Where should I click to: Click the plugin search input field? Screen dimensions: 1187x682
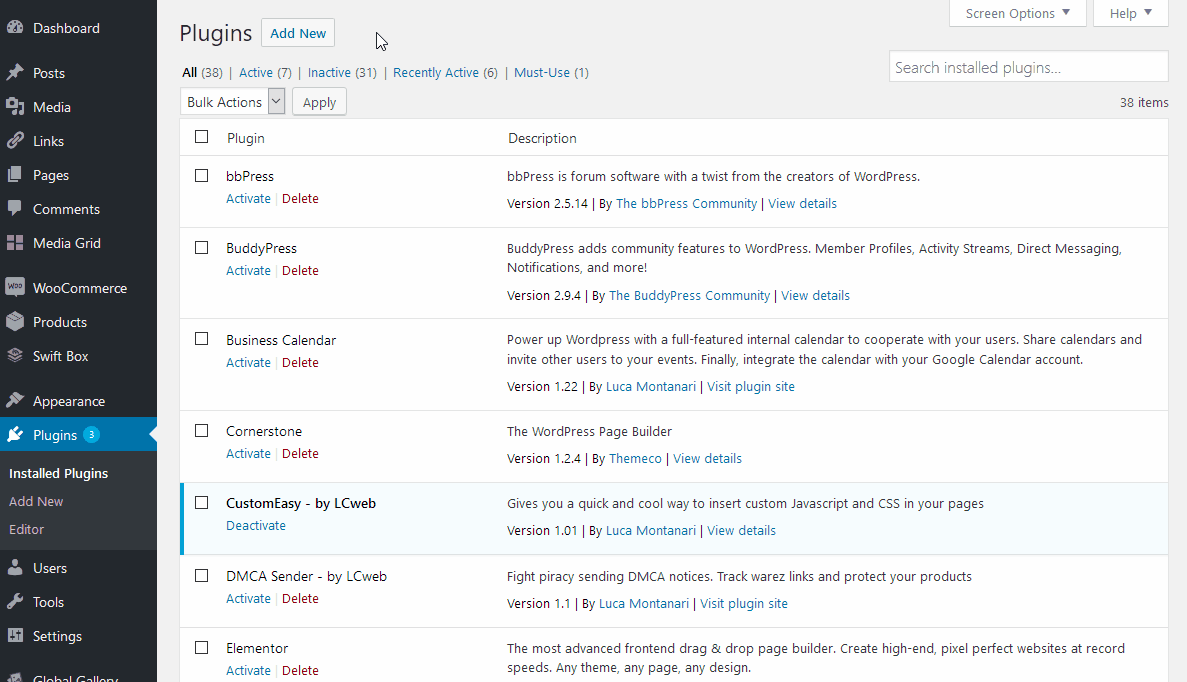click(1028, 66)
